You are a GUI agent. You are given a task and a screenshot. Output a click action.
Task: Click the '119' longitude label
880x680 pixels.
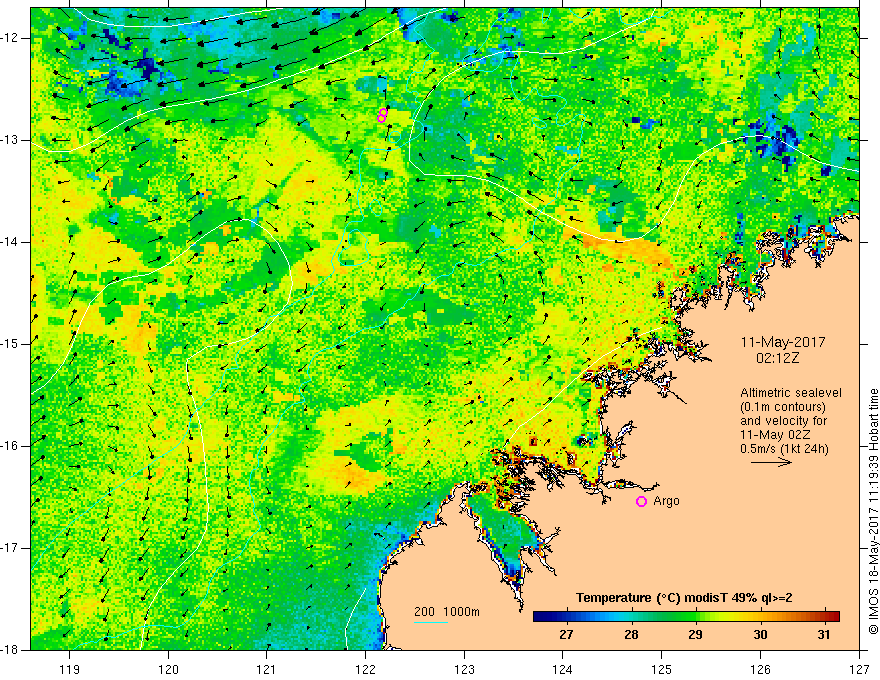coord(70,669)
